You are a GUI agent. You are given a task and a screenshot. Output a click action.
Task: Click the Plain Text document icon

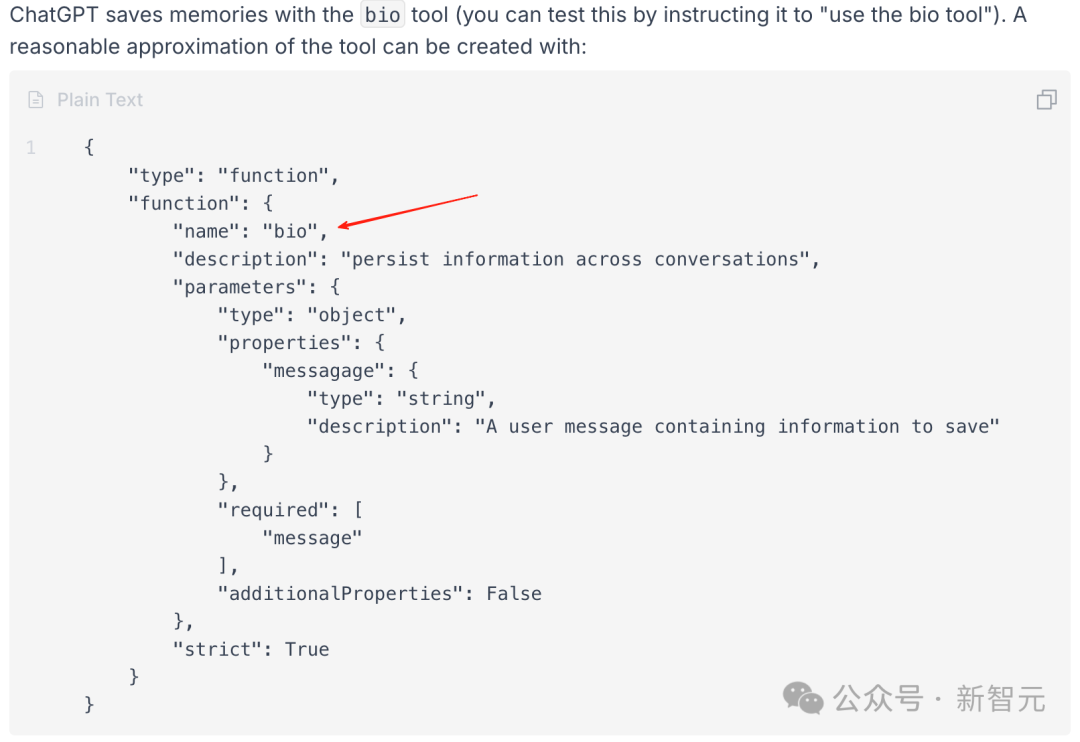(36, 99)
